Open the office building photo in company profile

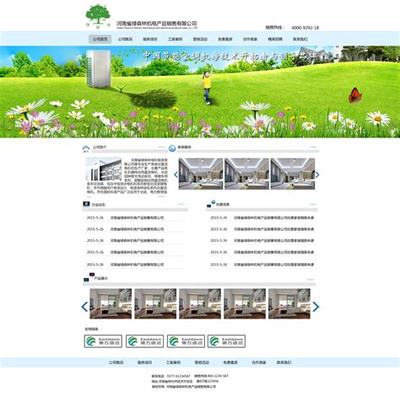[104, 169]
